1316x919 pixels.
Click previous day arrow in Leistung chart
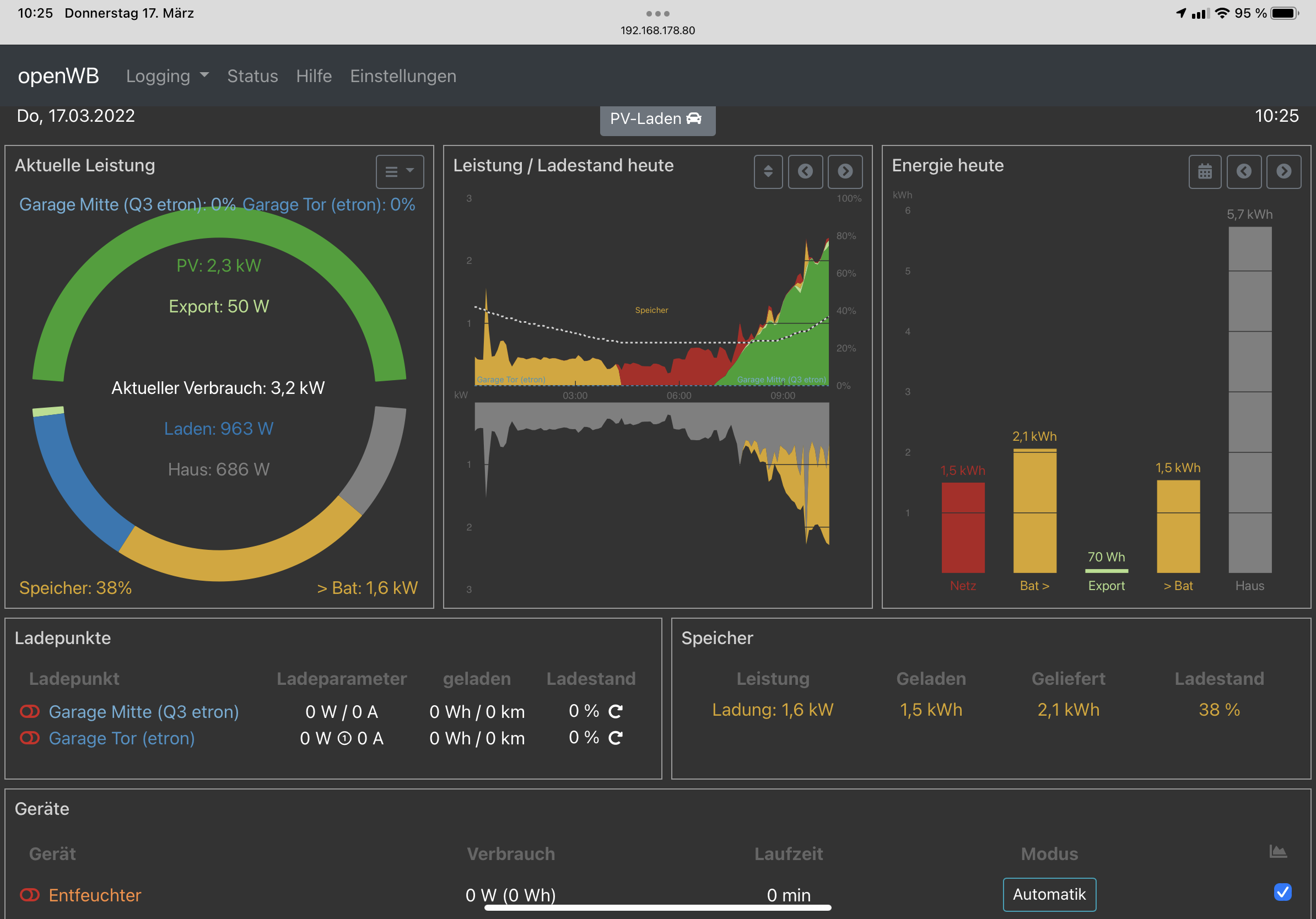[805, 171]
